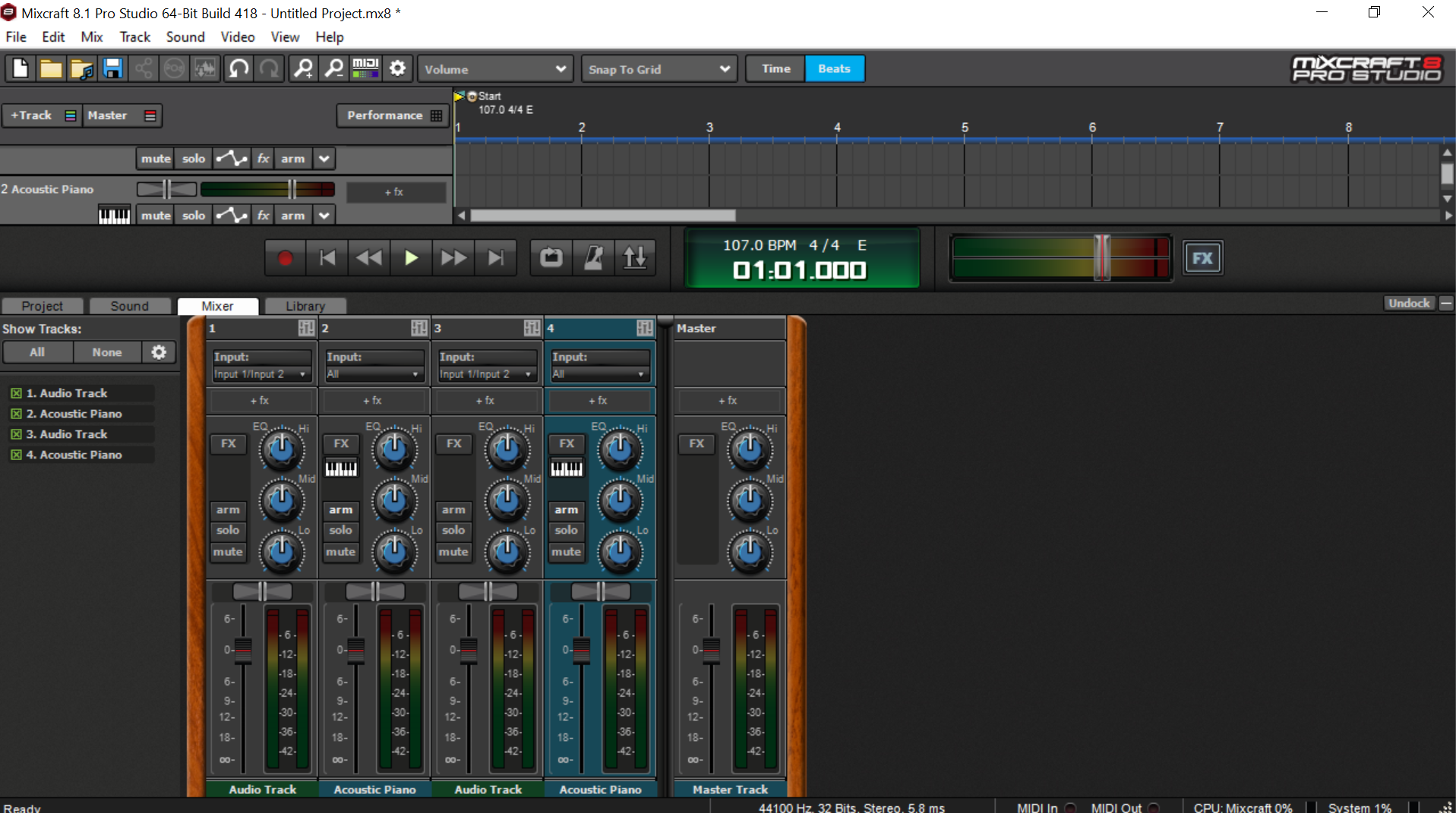Screen dimensions: 1456x813
Task: Open channel 3 Input dropdown
Action: (x=486, y=374)
